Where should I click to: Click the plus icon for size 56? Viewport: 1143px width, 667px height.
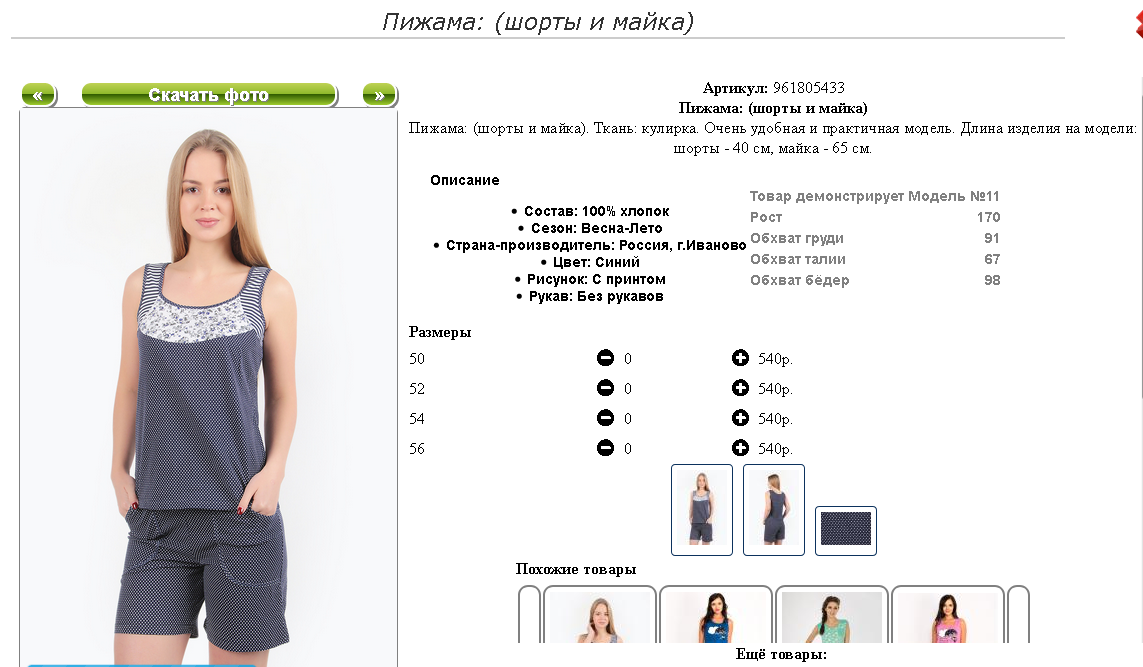pos(740,448)
